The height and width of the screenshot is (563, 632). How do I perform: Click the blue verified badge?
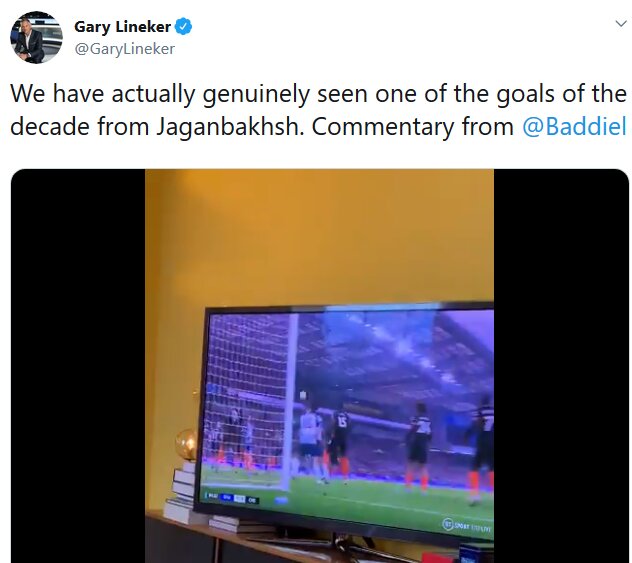183,27
